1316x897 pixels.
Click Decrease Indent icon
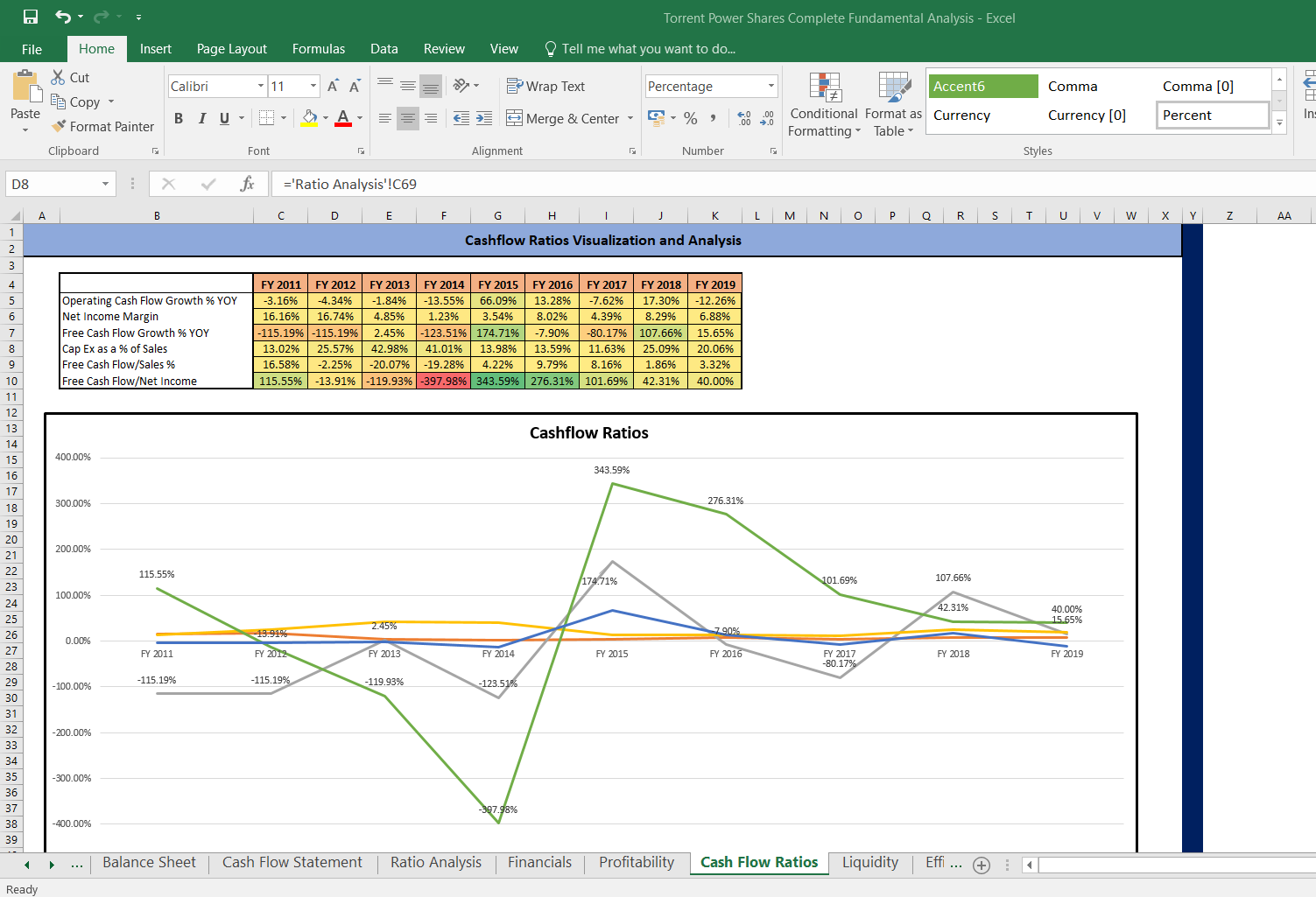tap(461, 118)
